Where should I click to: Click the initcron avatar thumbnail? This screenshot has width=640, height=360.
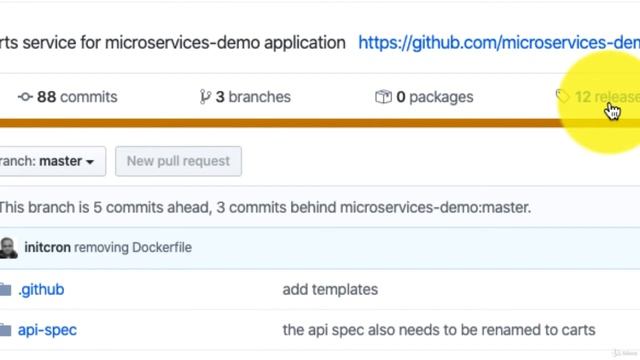pyautogui.click(x=9, y=248)
